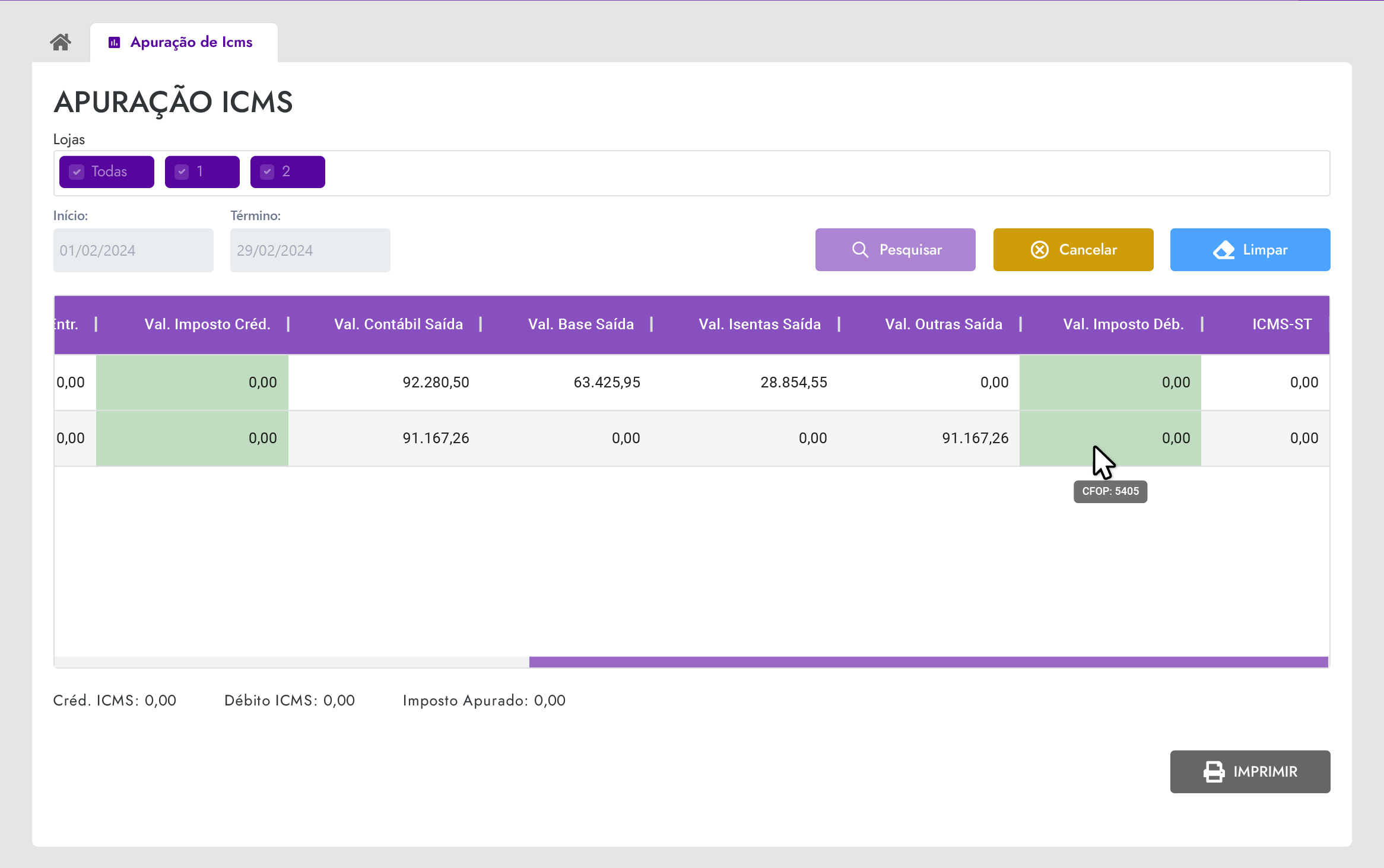Screen dimensions: 1384x868
Task: Click the printer icon in IMPRIMIR
Action: coord(1214,771)
